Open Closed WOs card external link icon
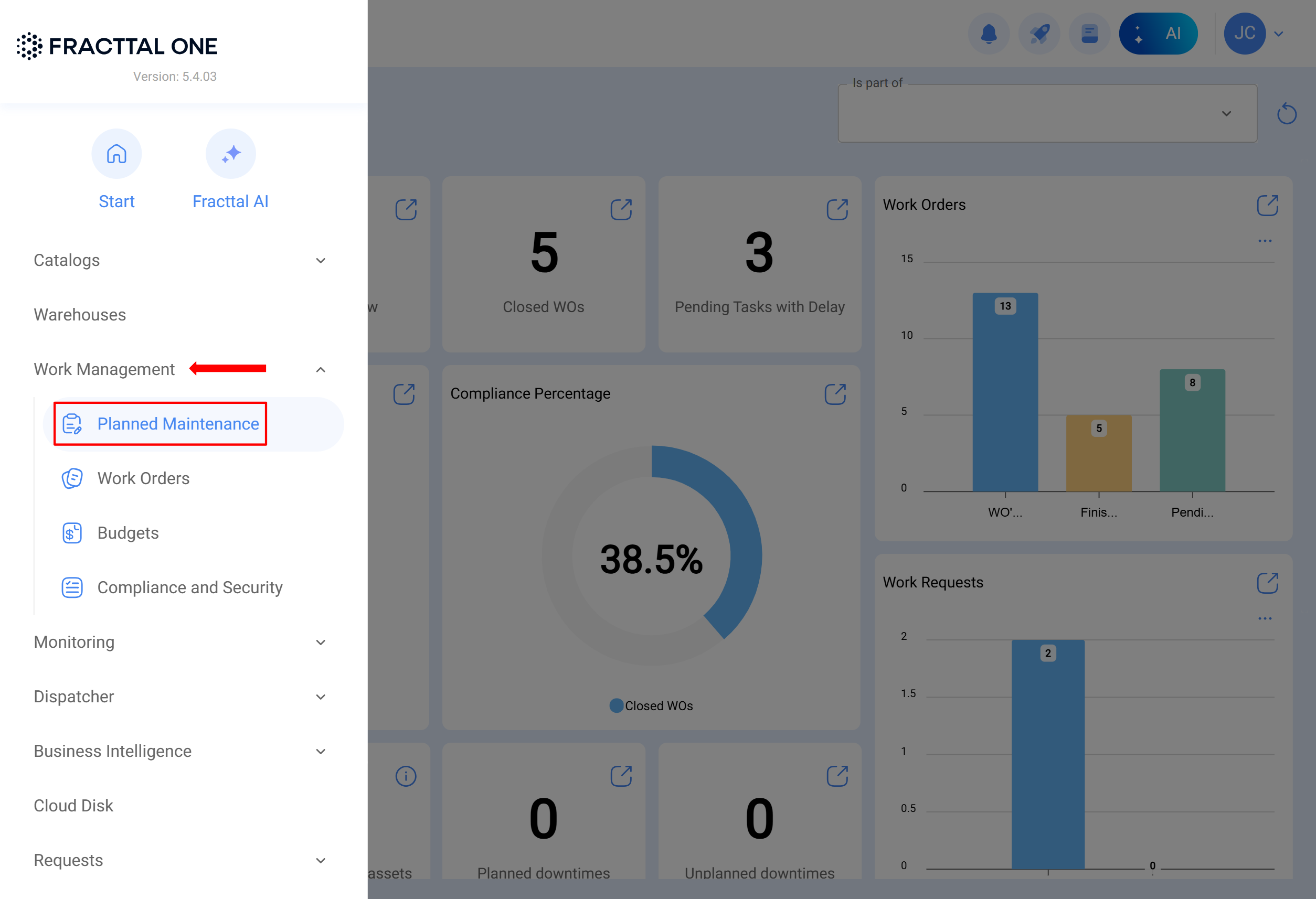1316x899 pixels. [x=621, y=209]
